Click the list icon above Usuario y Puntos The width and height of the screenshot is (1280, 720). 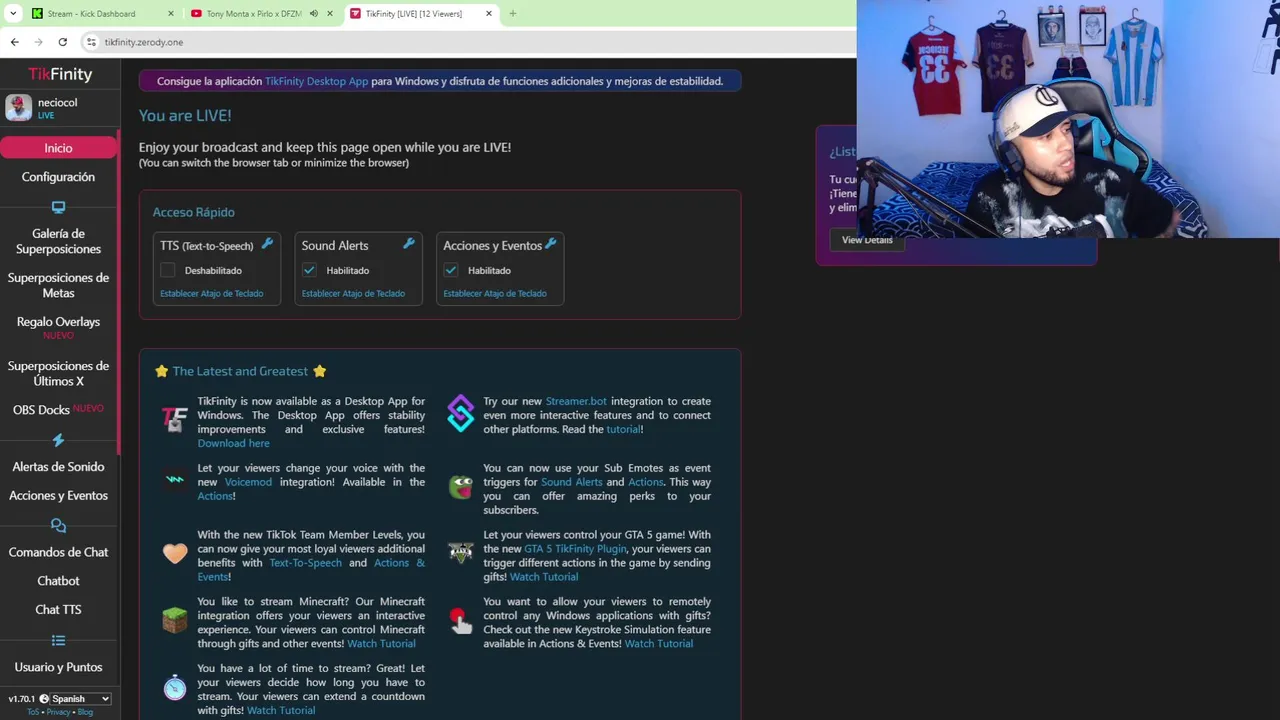point(58,640)
